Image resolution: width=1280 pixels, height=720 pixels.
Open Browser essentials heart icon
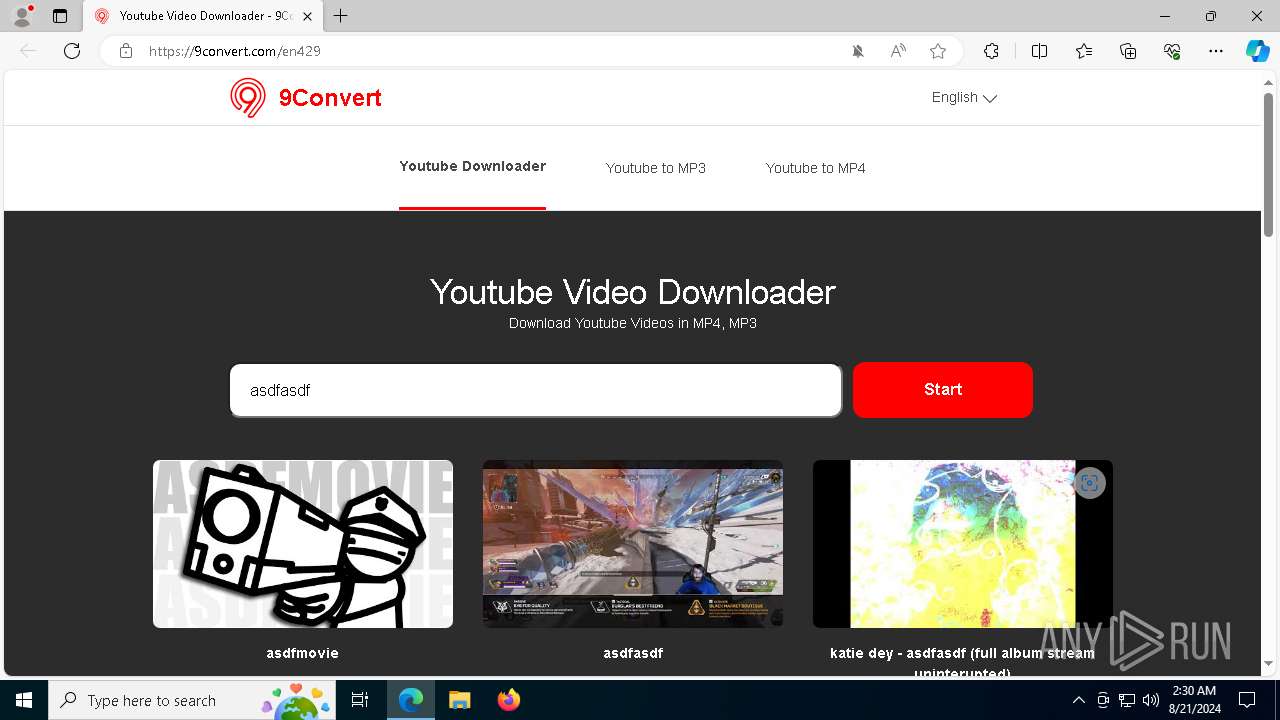[1172, 51]
